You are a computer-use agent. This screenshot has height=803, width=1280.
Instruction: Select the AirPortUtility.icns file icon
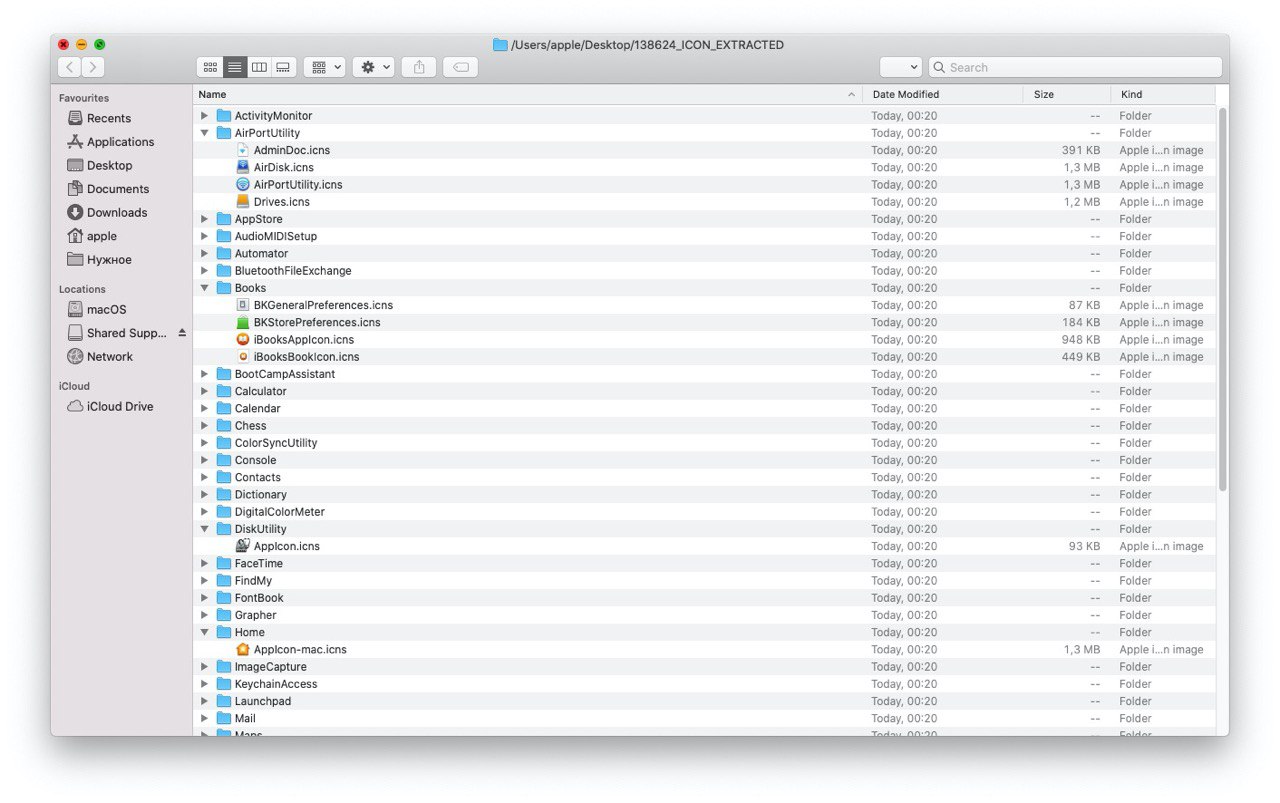point(243,184)
